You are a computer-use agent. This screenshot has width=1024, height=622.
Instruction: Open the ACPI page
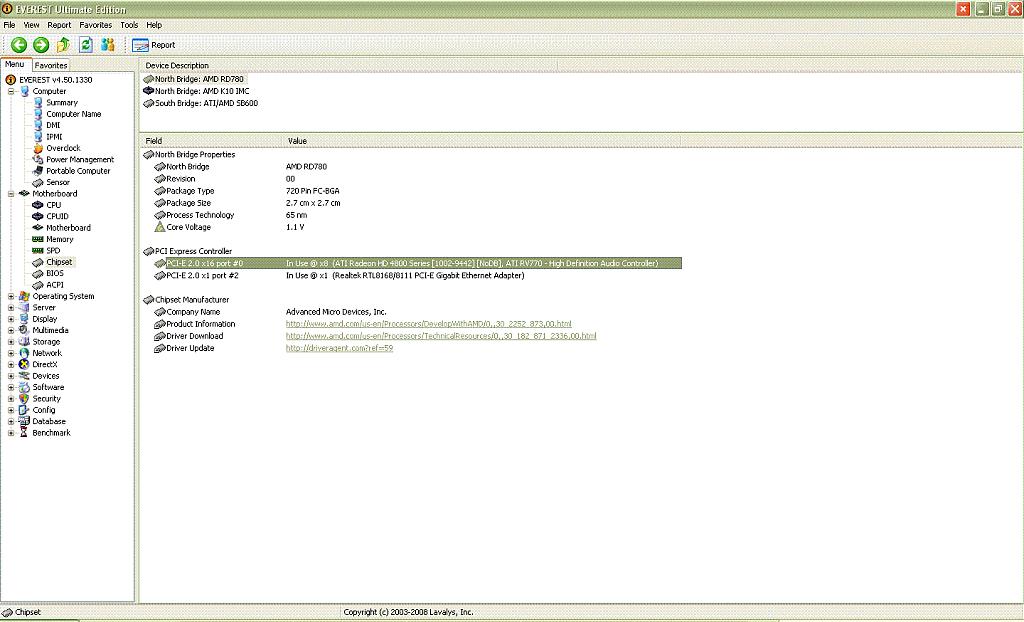55,285
